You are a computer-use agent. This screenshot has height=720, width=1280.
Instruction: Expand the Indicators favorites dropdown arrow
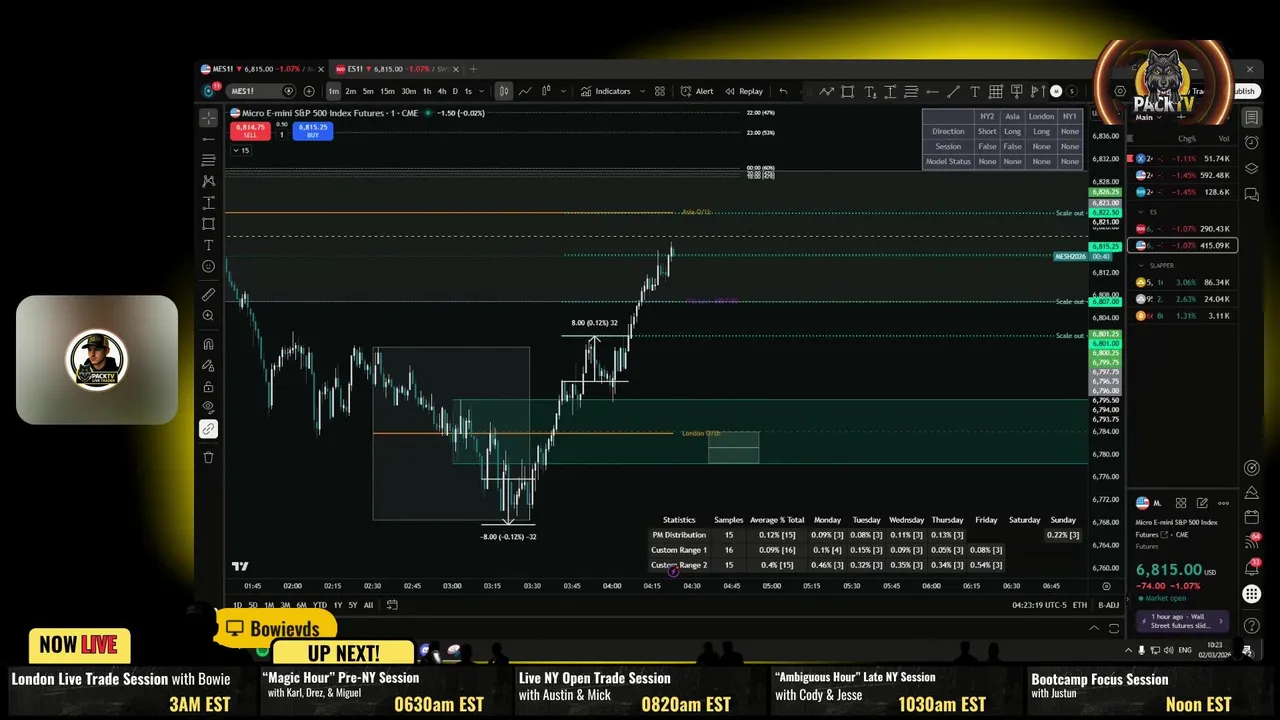pos(642,91)
